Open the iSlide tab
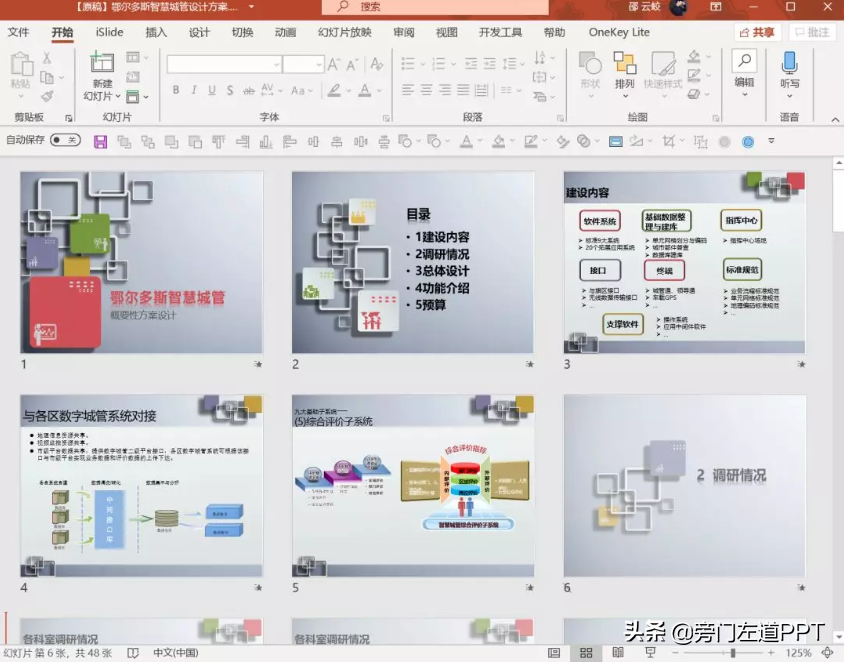Viewport: 844px width, 662px height. click(x=109, y=32)
